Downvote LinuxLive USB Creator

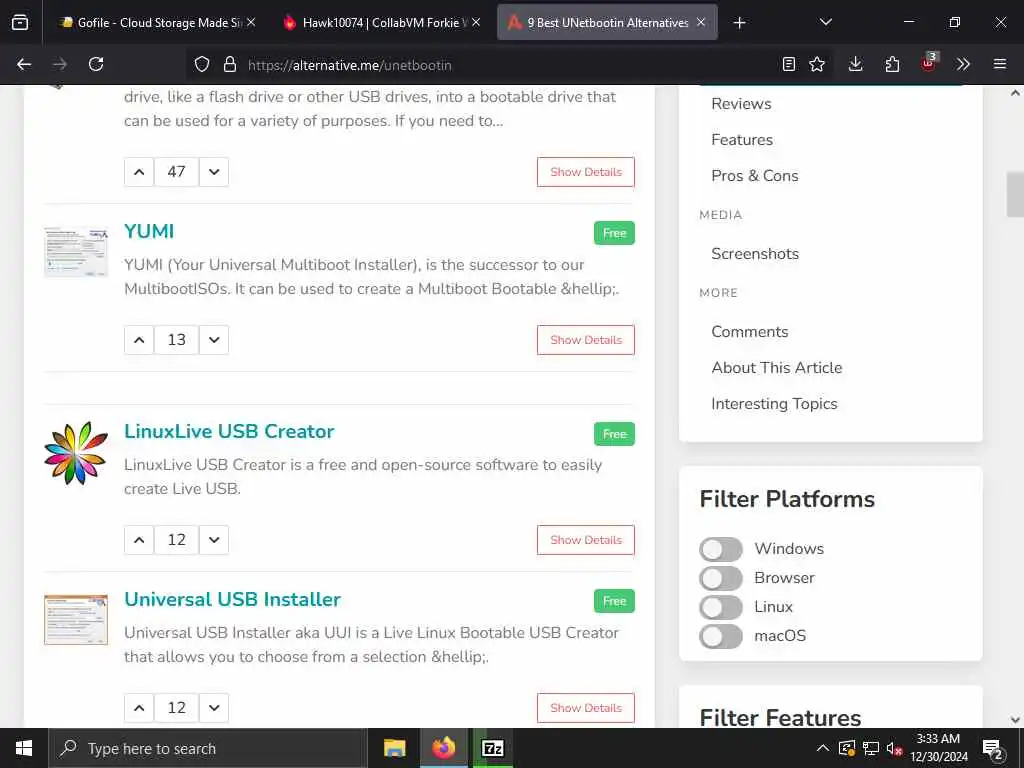click(214, 540)
